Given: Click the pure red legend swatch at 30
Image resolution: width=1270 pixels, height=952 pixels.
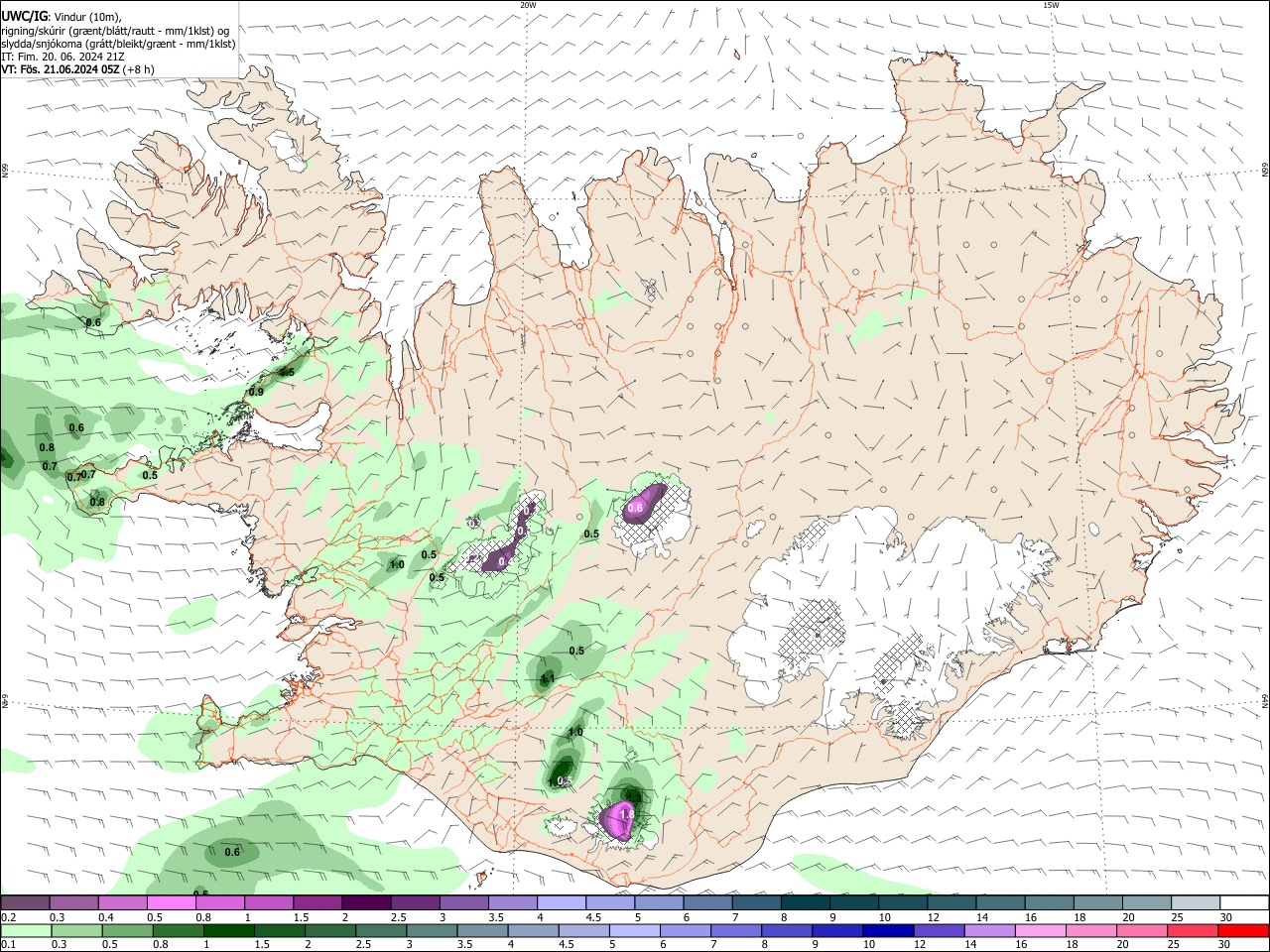Looking at the screenshot, I should (x=1244, y=931).
